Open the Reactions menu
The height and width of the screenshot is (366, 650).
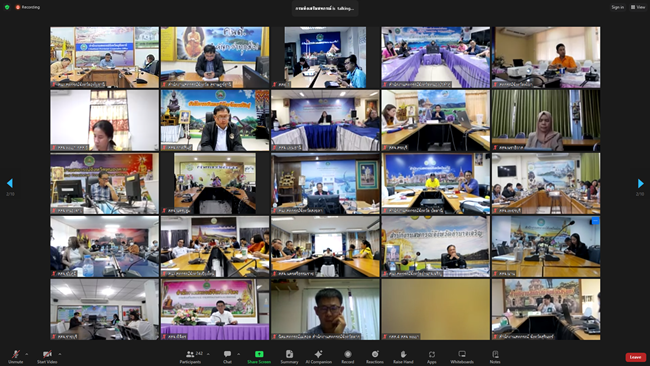click(x=375, y=357)
